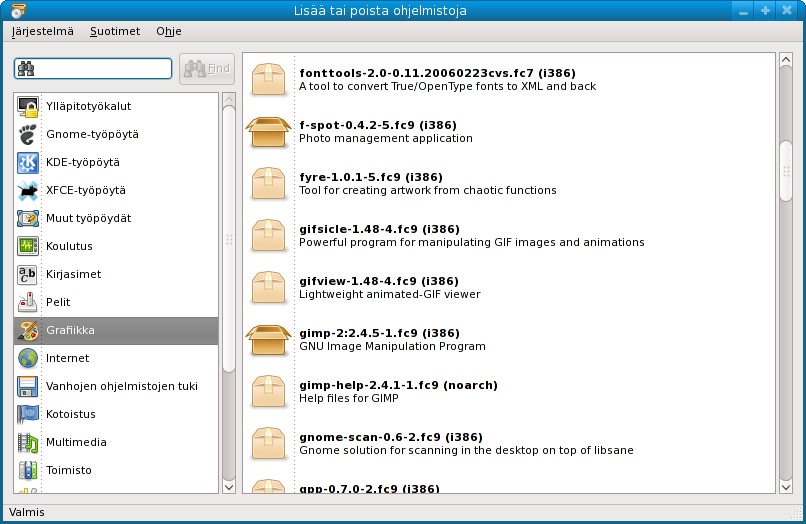Select the gnome-scan-0.6-2.fc9 package entry
This screenshot has width=806, height=524.
tap(464, 443)
